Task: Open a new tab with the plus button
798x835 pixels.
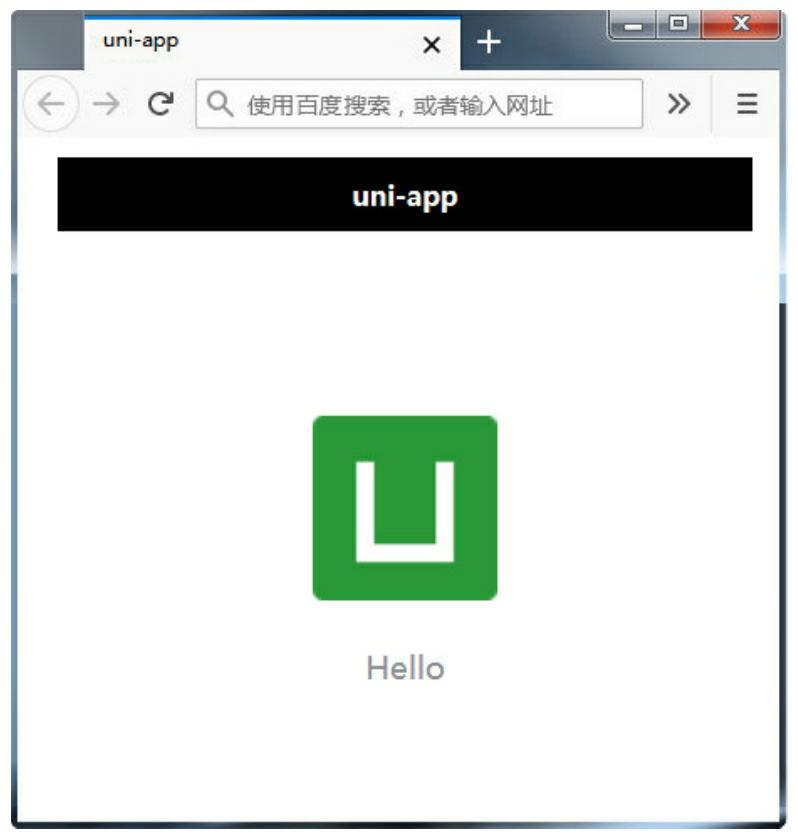Action: pyautogui.click(x=489, y=43)
